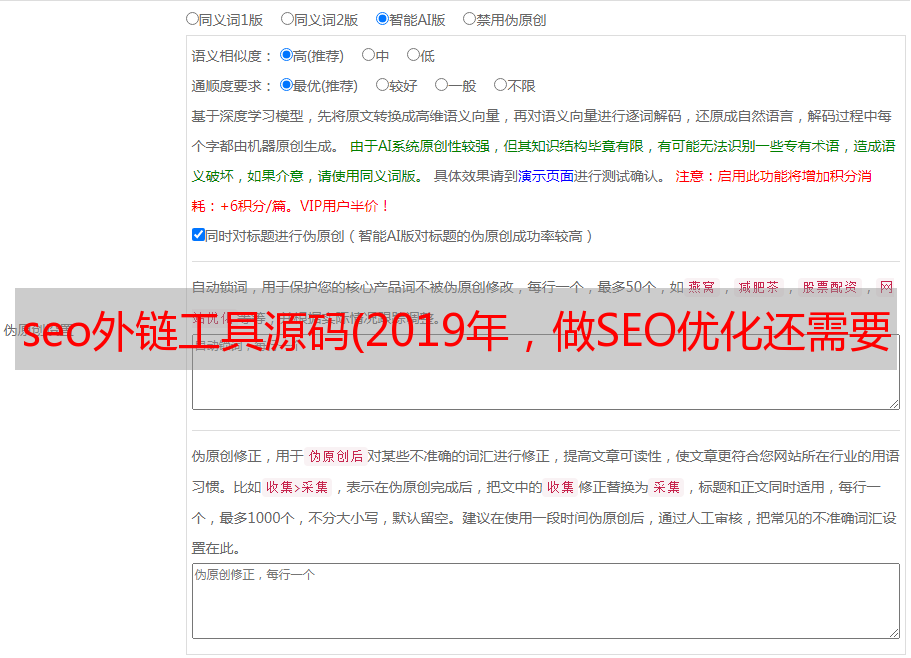Click into the 伪原创修正 text area
The height and width of the screenshot is (658, 911).
click(x=546, y=601)
